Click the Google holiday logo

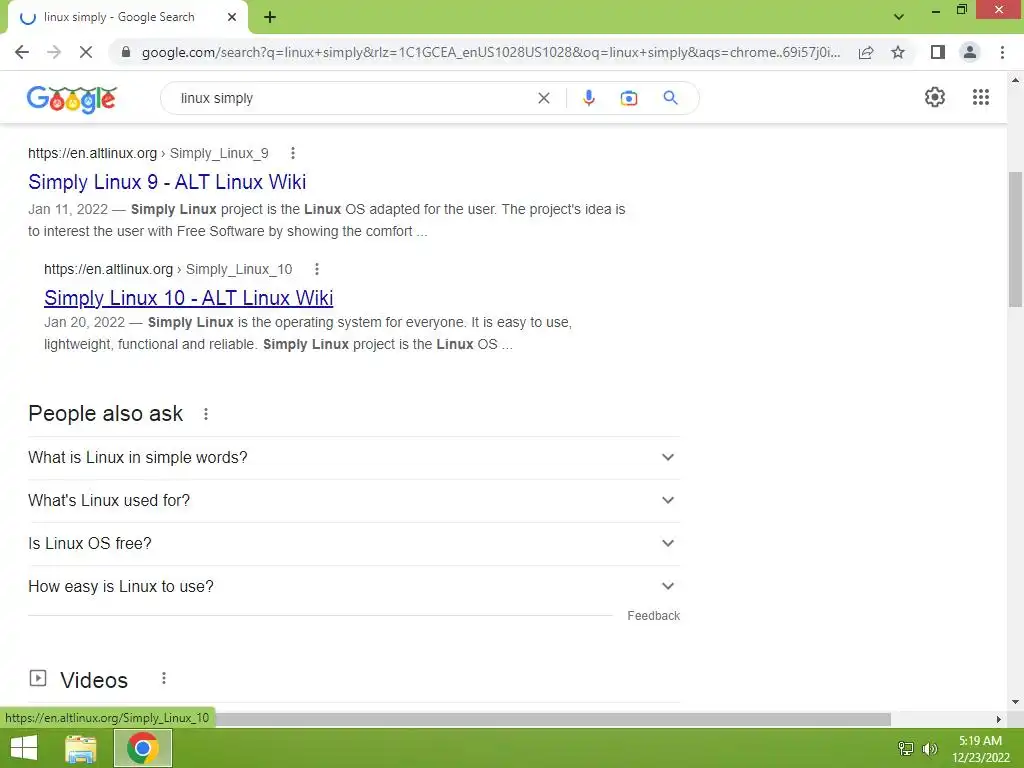[72, 99]
